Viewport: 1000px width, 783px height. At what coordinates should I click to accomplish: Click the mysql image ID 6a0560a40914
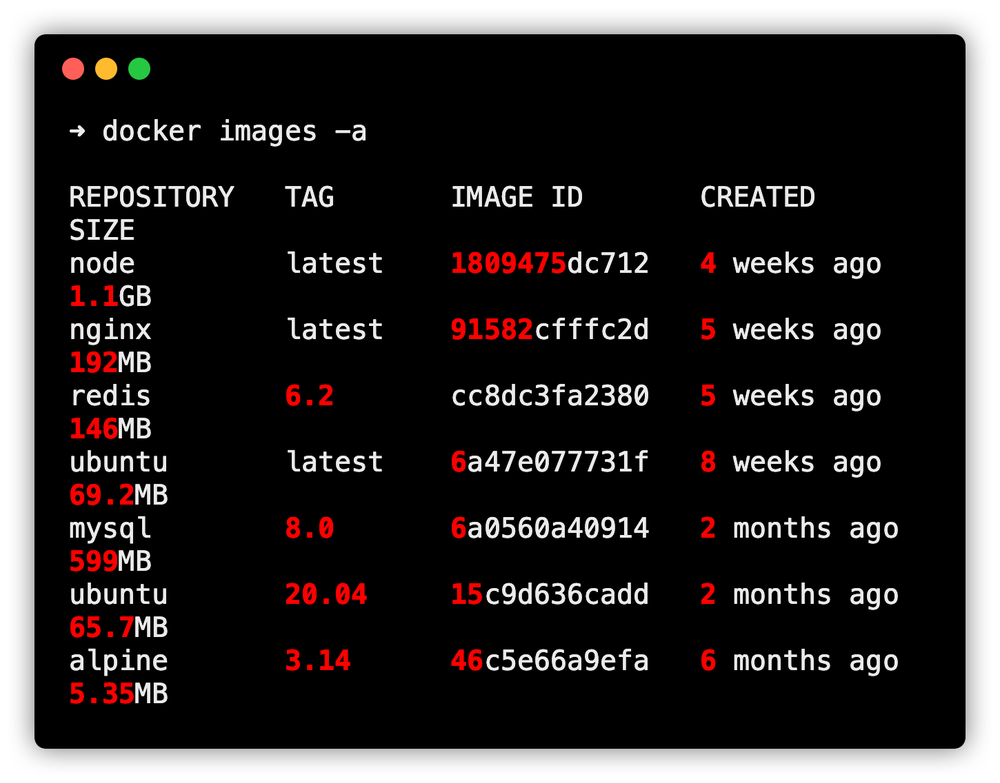click(x=549, y=528)
